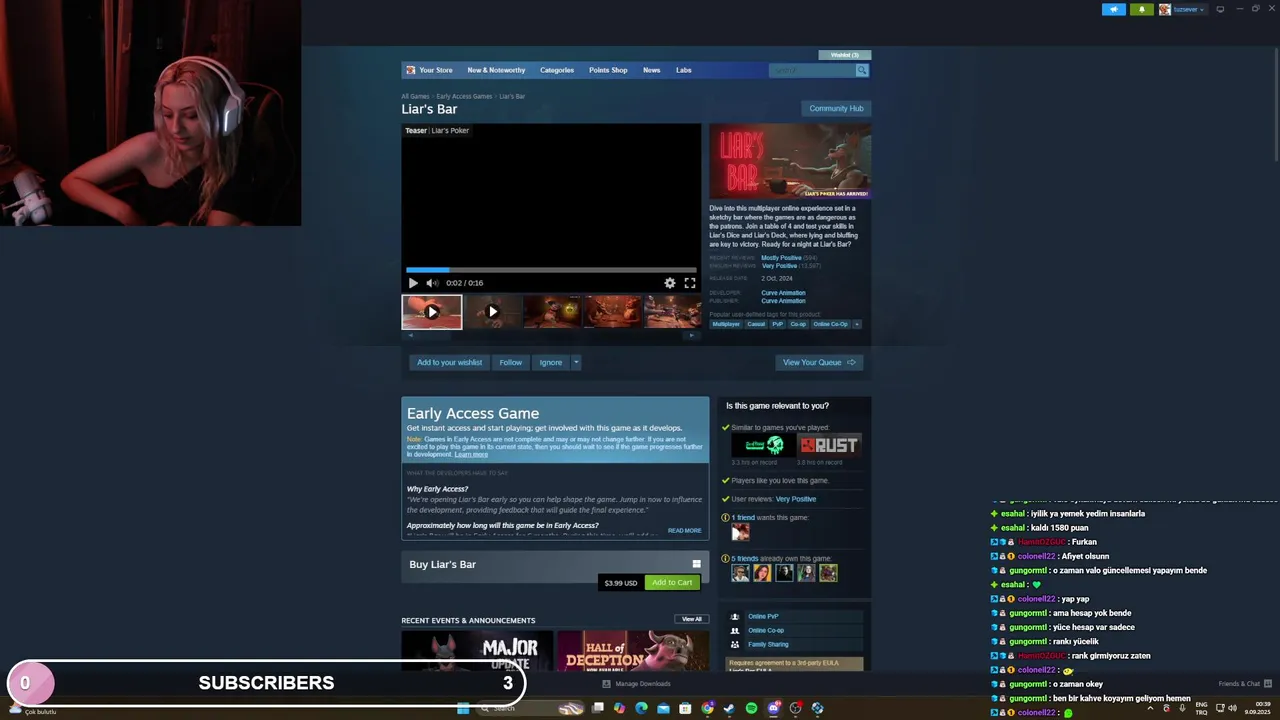This screenshot has height=720, width=1280.
Task: Open Manage Downloads
Action: [637, 684]
